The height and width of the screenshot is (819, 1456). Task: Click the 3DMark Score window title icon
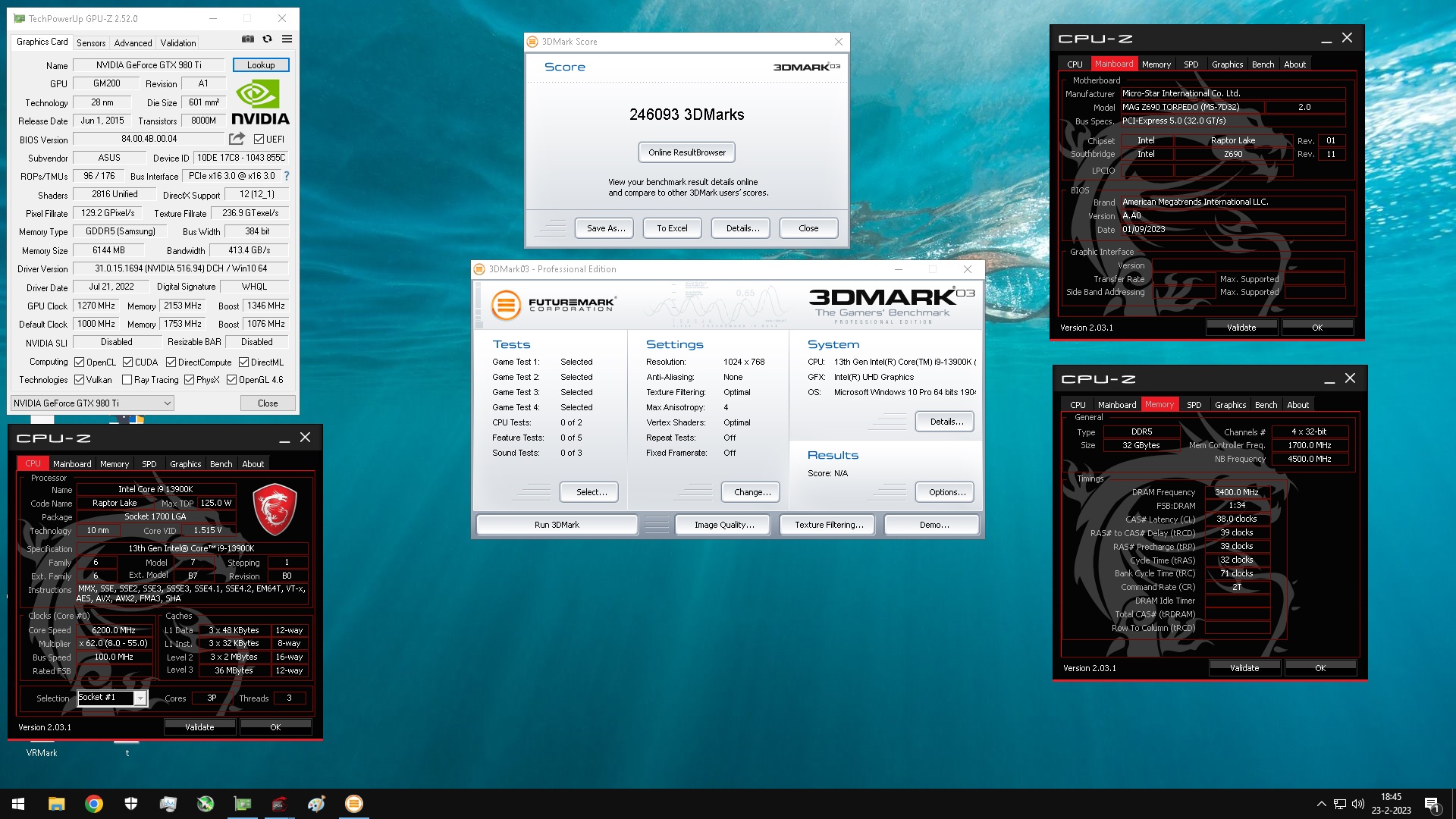533,42
